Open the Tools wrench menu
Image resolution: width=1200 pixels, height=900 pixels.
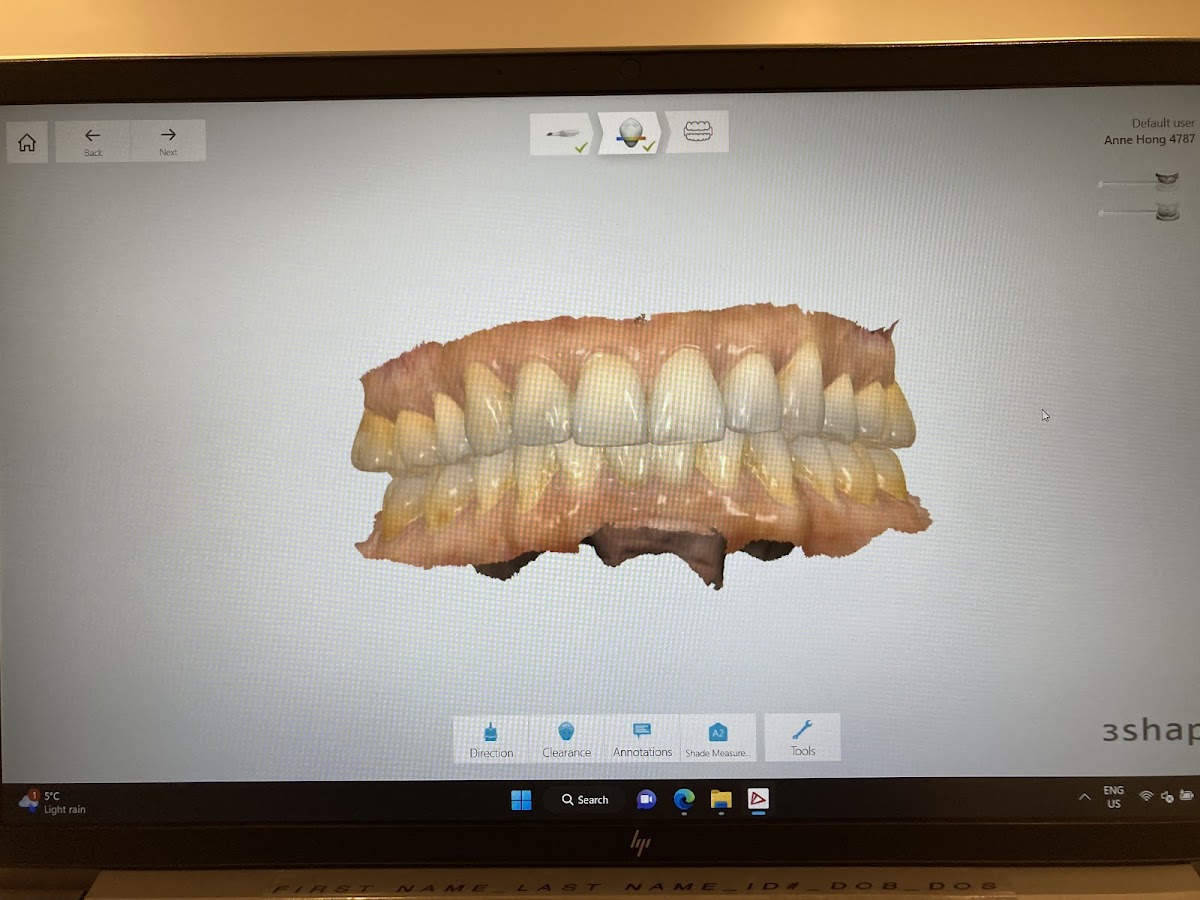click(x=802, y=738)
